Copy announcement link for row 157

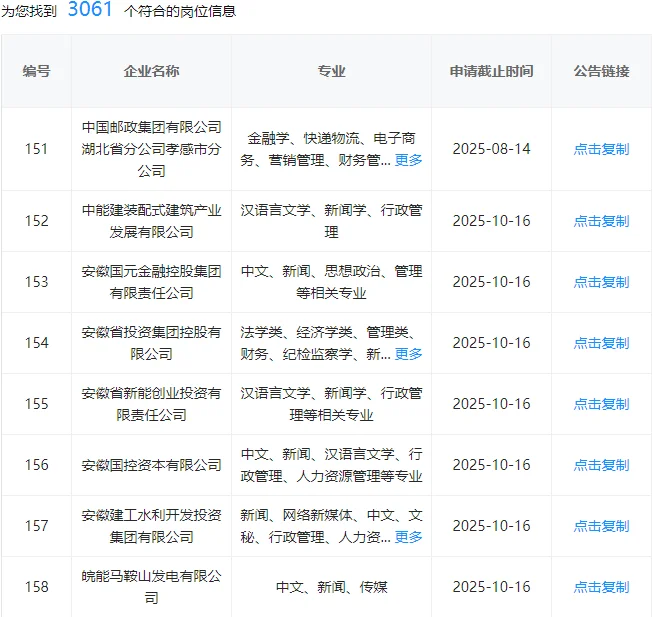pos(601,526)
